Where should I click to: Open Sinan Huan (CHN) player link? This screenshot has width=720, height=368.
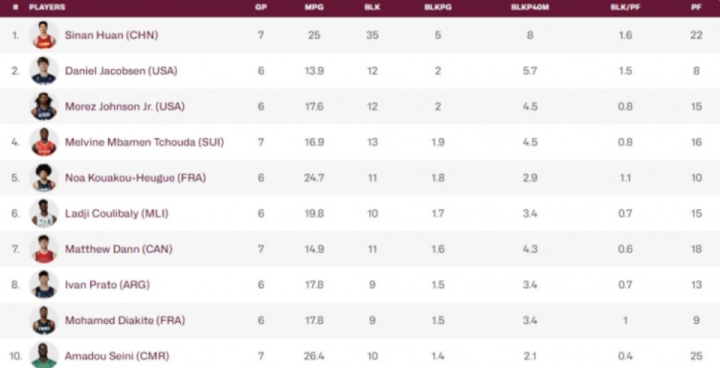tap(112, 35)
